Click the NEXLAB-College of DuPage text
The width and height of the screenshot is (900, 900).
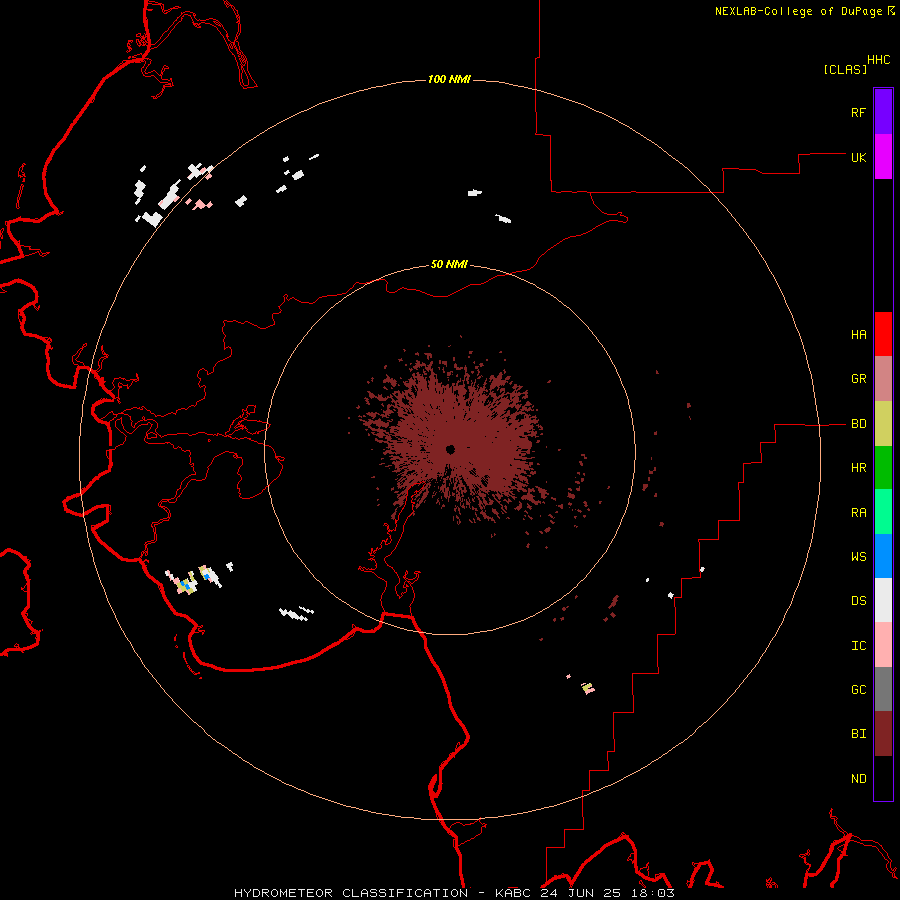(800, 11)
